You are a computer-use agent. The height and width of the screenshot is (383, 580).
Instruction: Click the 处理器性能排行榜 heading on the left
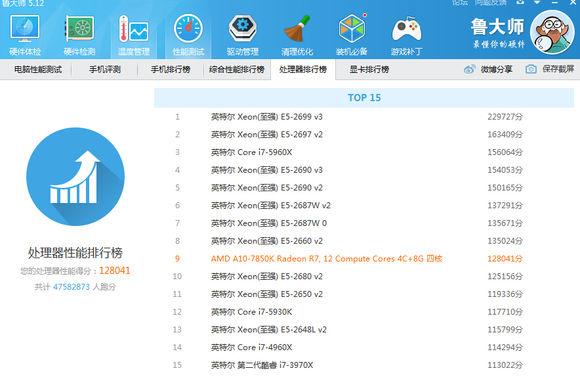75,253
